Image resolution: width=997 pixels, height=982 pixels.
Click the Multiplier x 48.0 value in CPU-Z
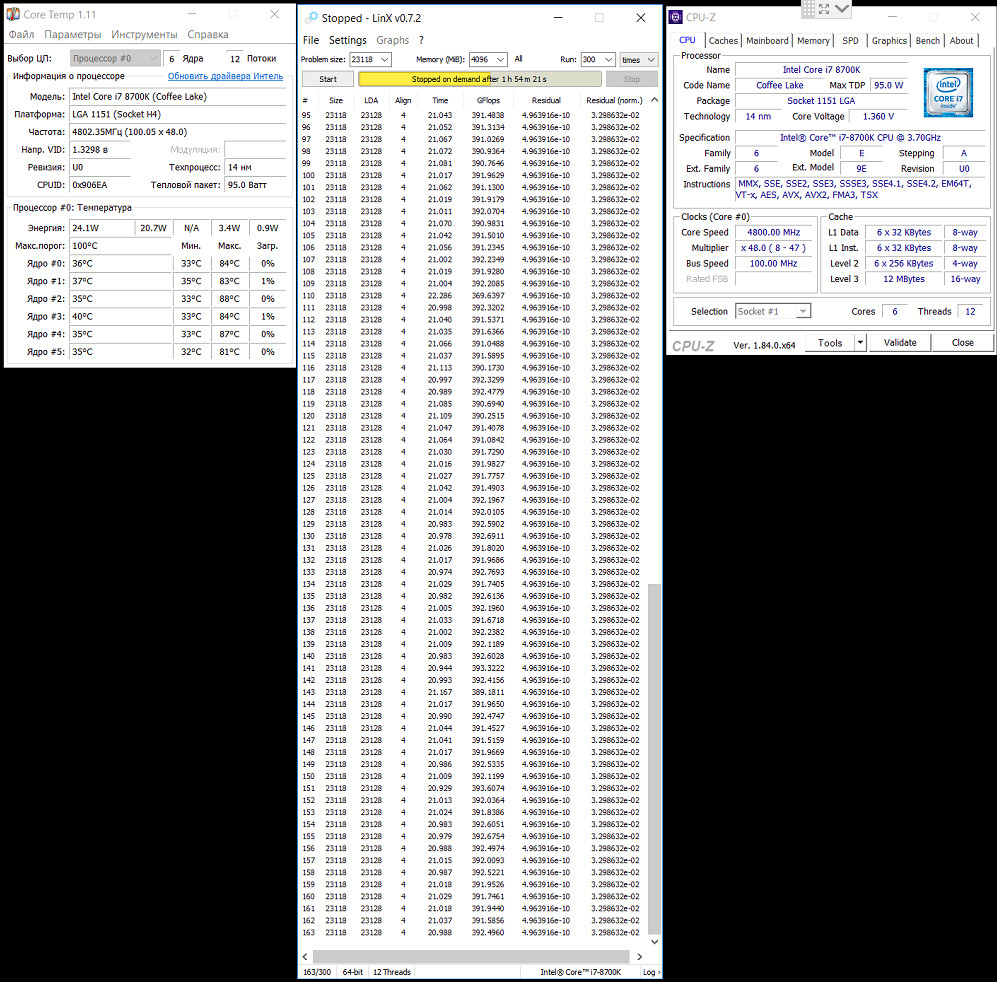(x=773, y=248)
